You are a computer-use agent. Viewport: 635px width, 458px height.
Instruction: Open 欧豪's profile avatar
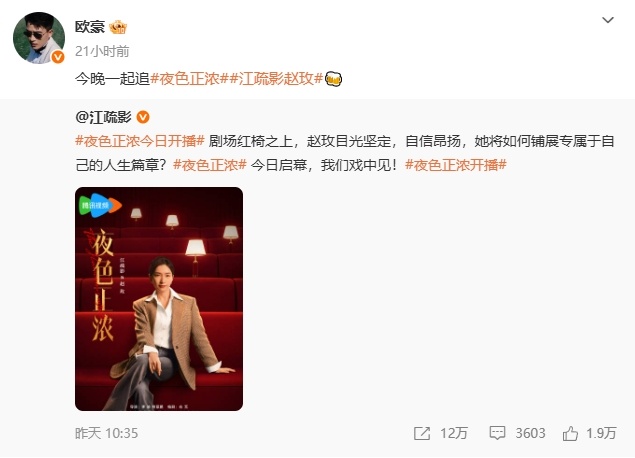[x=39, y=38]
